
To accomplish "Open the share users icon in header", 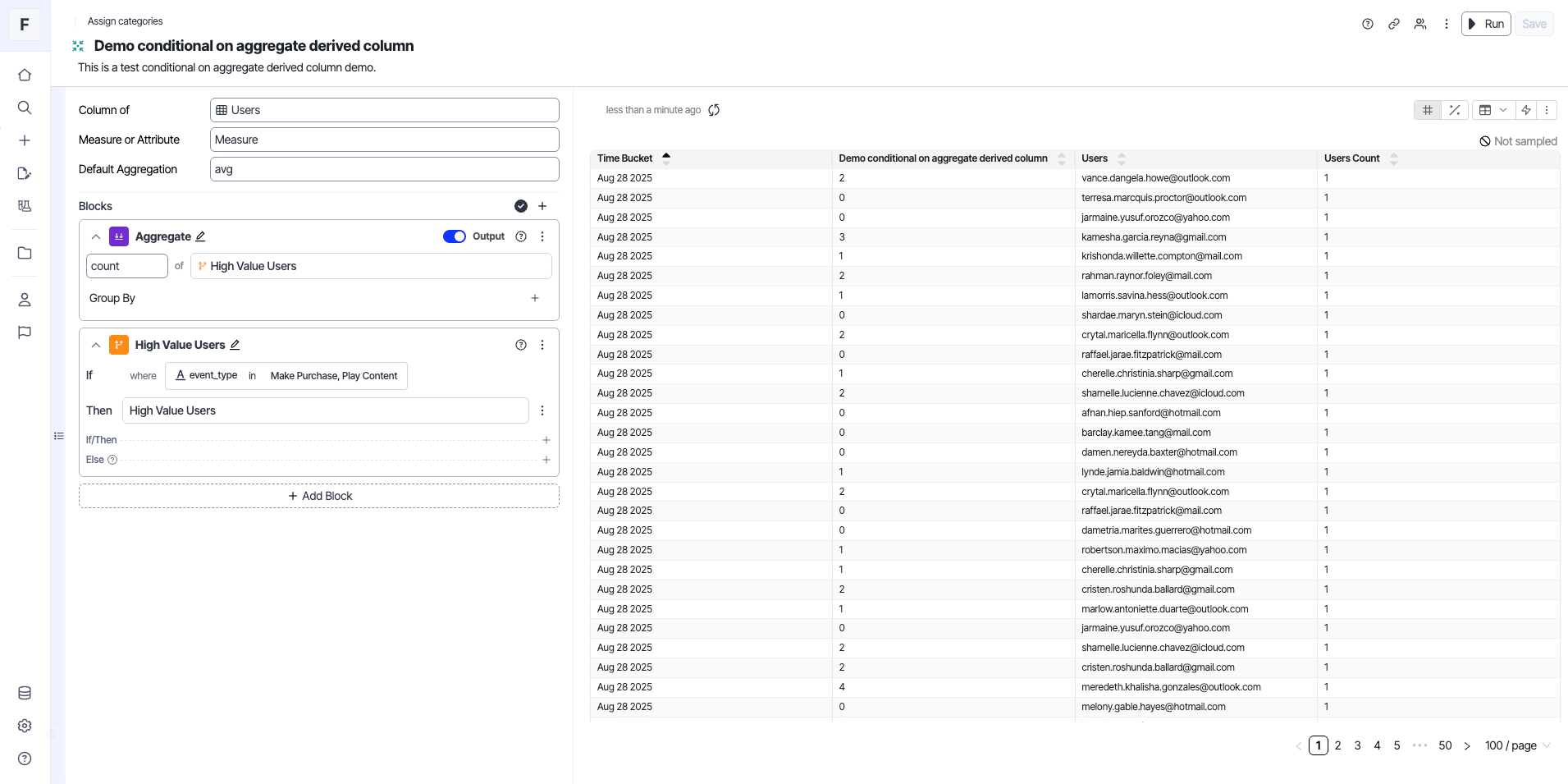I will click(1419, 24).
